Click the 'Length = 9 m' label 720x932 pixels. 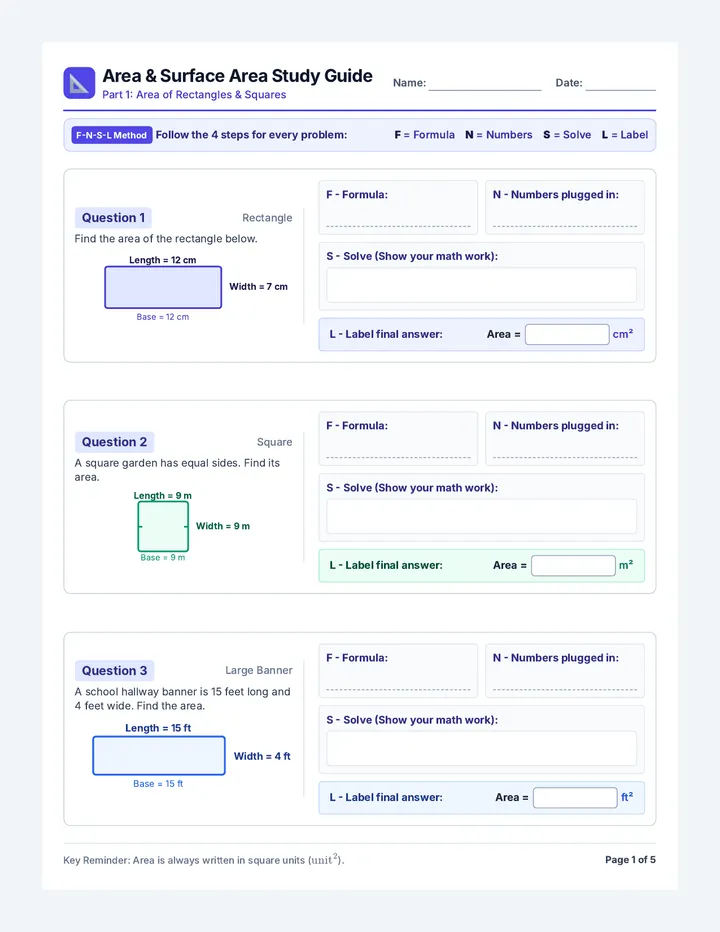point(162,495)
